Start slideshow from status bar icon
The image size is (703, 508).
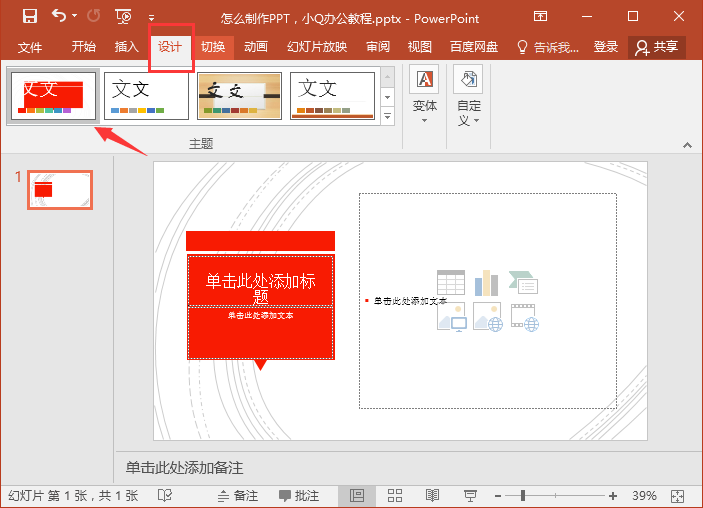[470, 496]
